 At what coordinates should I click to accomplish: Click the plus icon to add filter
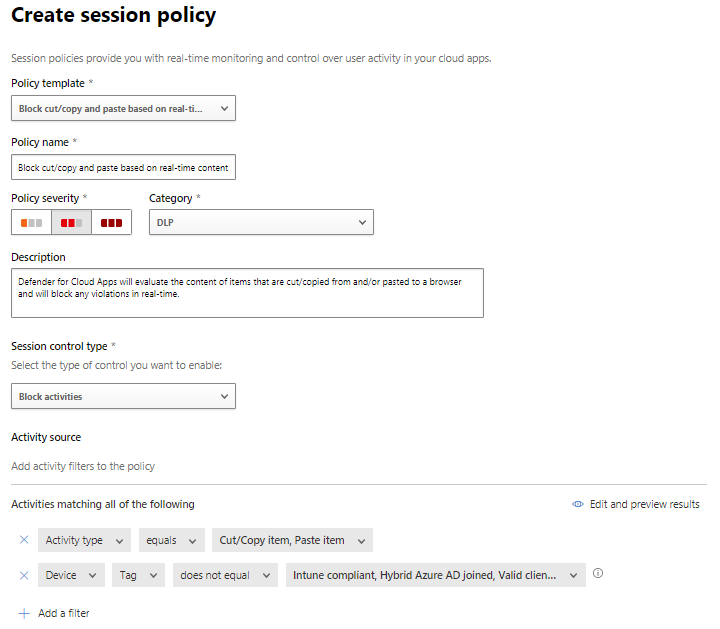pos(24,613)
